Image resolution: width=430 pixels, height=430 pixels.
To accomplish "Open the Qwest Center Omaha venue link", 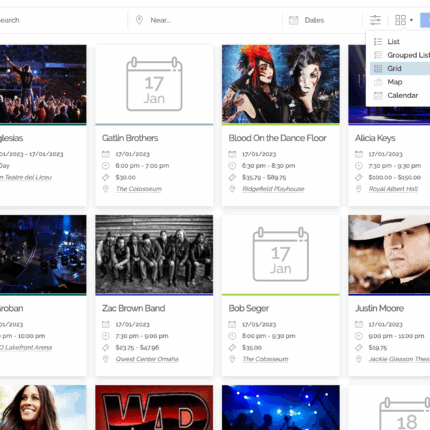I will point(147,359).
